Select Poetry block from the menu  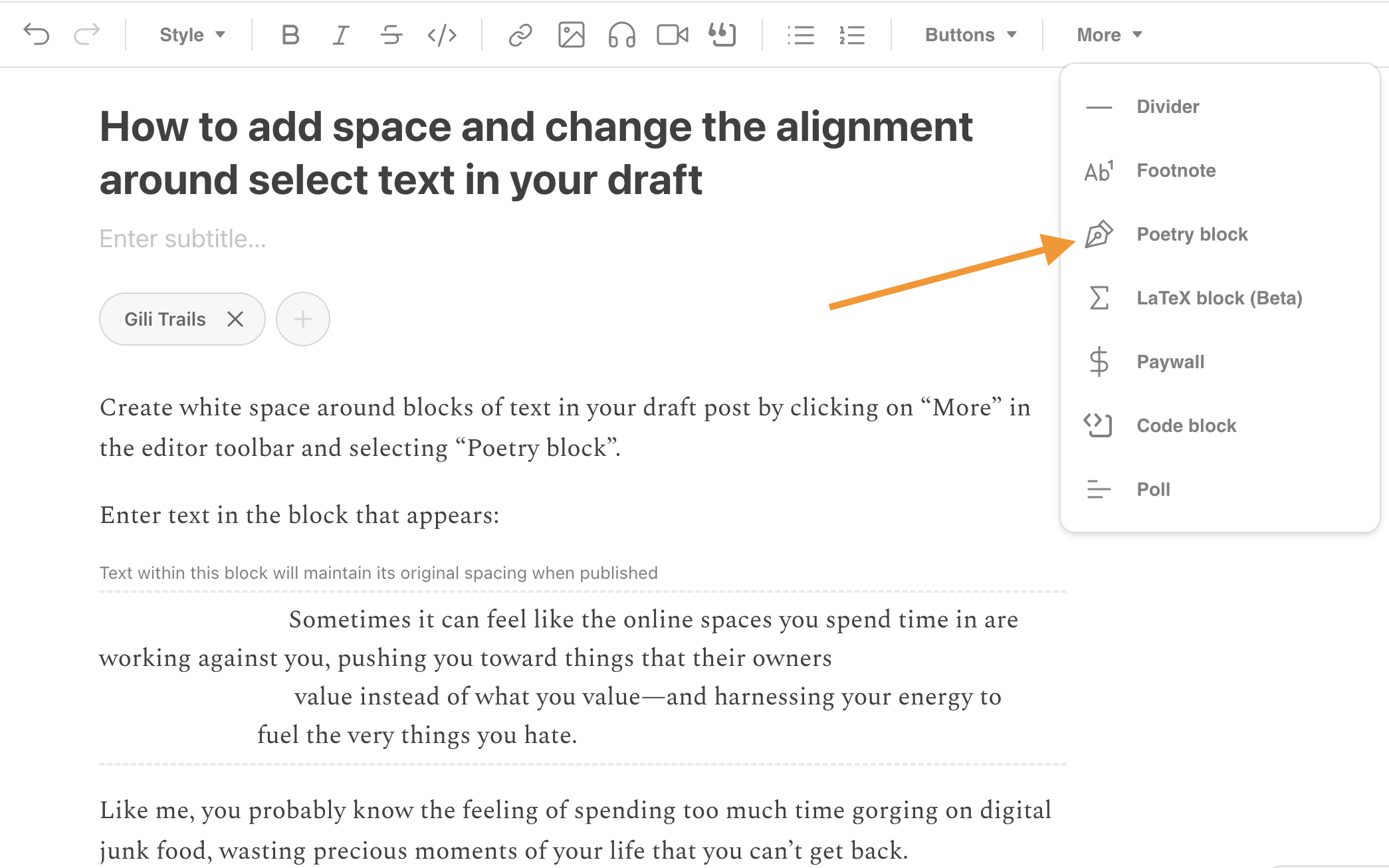tap(1192, 234)
